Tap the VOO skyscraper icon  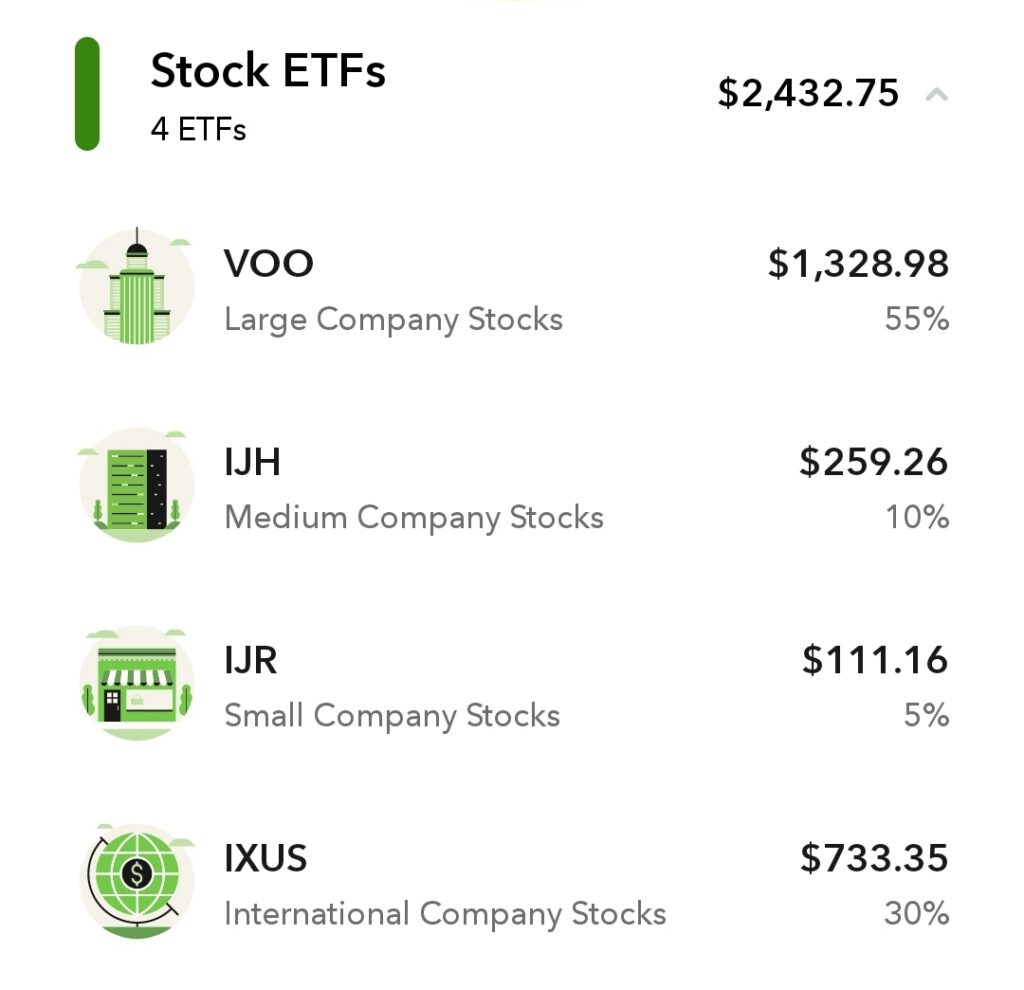(x=136, y=286)
